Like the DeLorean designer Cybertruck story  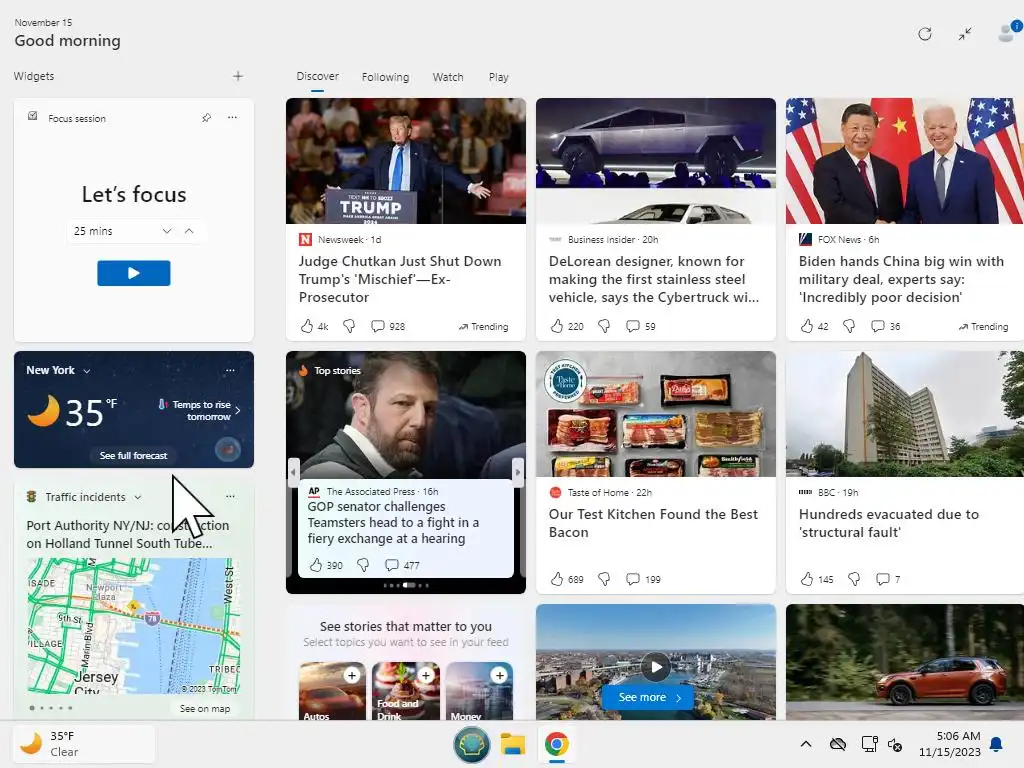pyautogui.click(x=556, y=326)
